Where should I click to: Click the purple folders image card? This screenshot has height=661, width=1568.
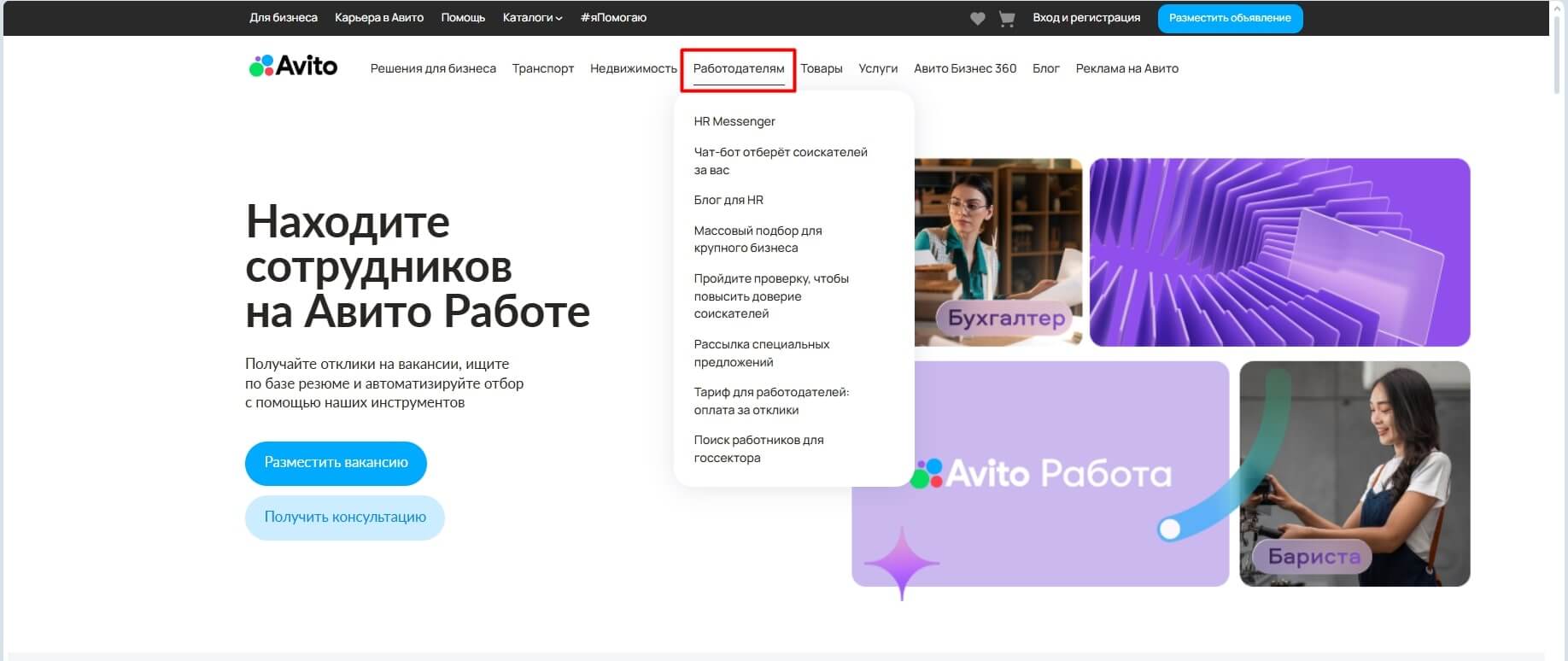(x=1279, y=252)
